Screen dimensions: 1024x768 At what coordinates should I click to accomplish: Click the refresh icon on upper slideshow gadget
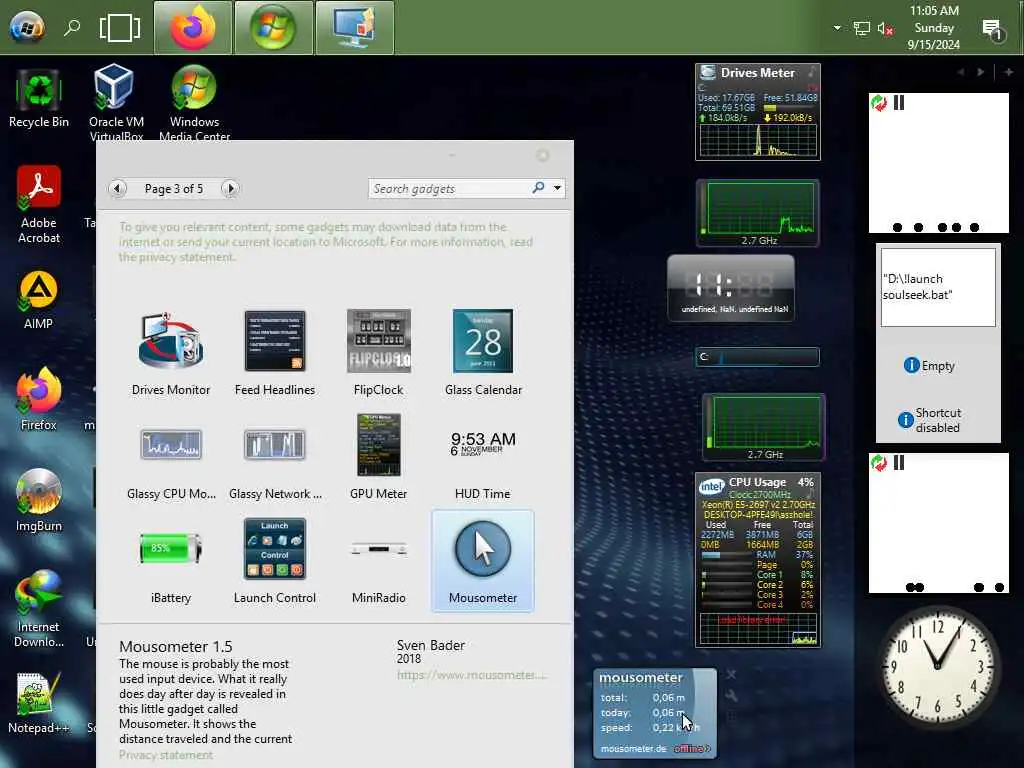pyautogui.click(x=879, y=103)
